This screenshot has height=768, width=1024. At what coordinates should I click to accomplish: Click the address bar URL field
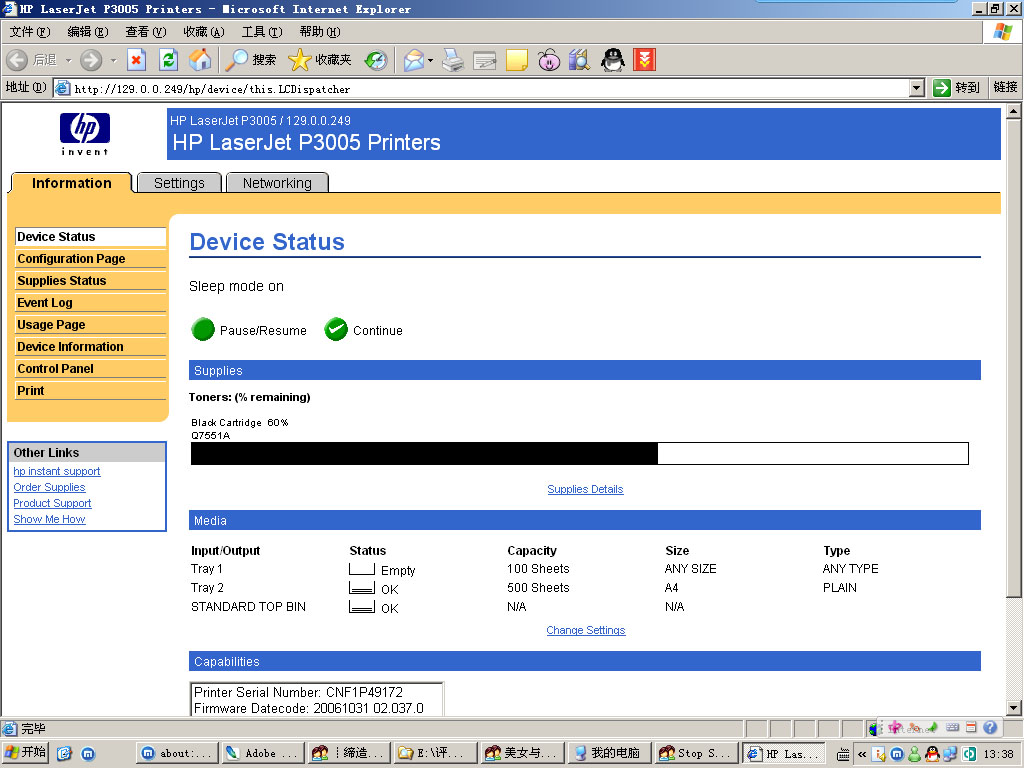(490, 88)
